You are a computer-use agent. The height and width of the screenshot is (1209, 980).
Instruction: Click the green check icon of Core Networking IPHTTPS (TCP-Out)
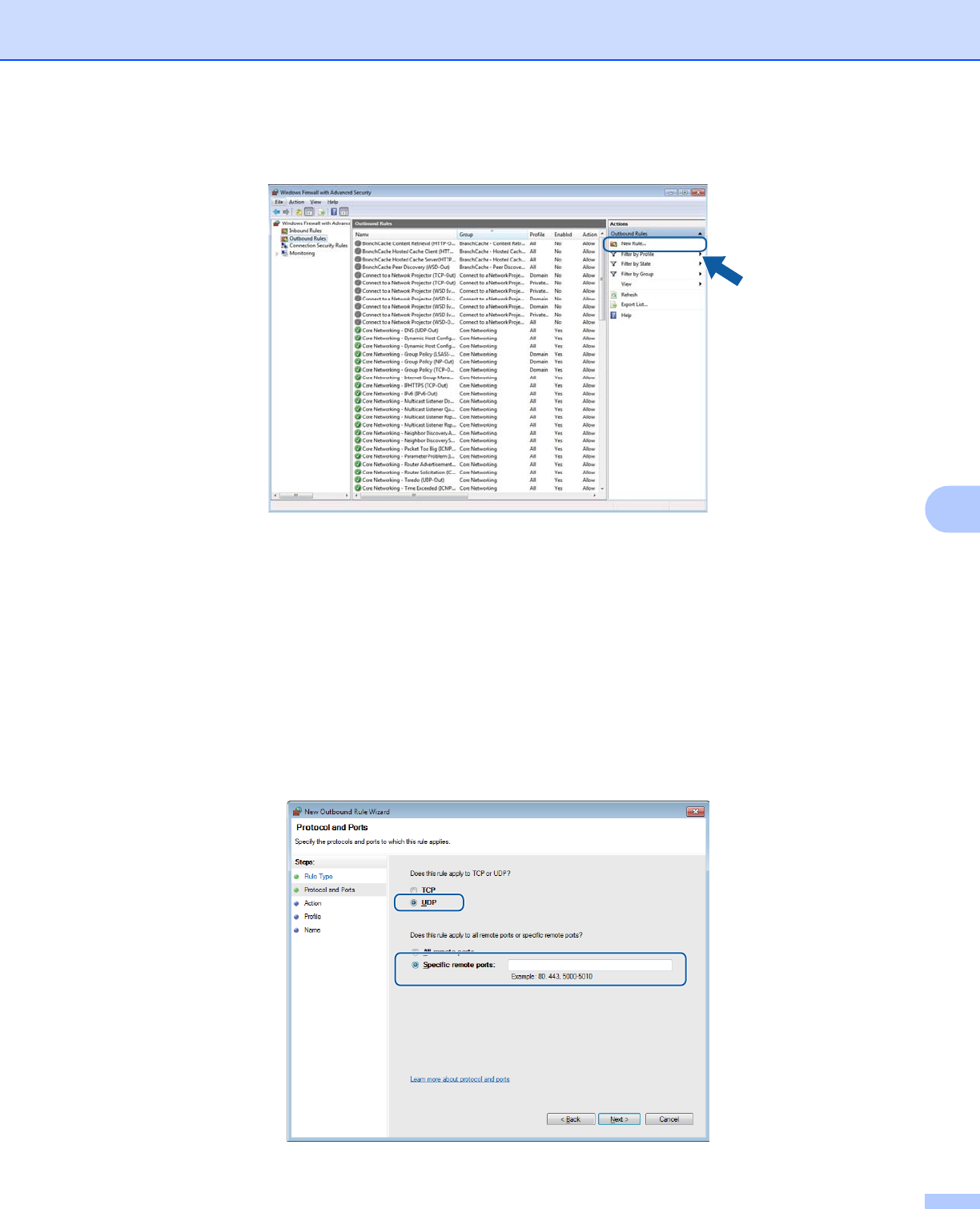coord(358,385)
